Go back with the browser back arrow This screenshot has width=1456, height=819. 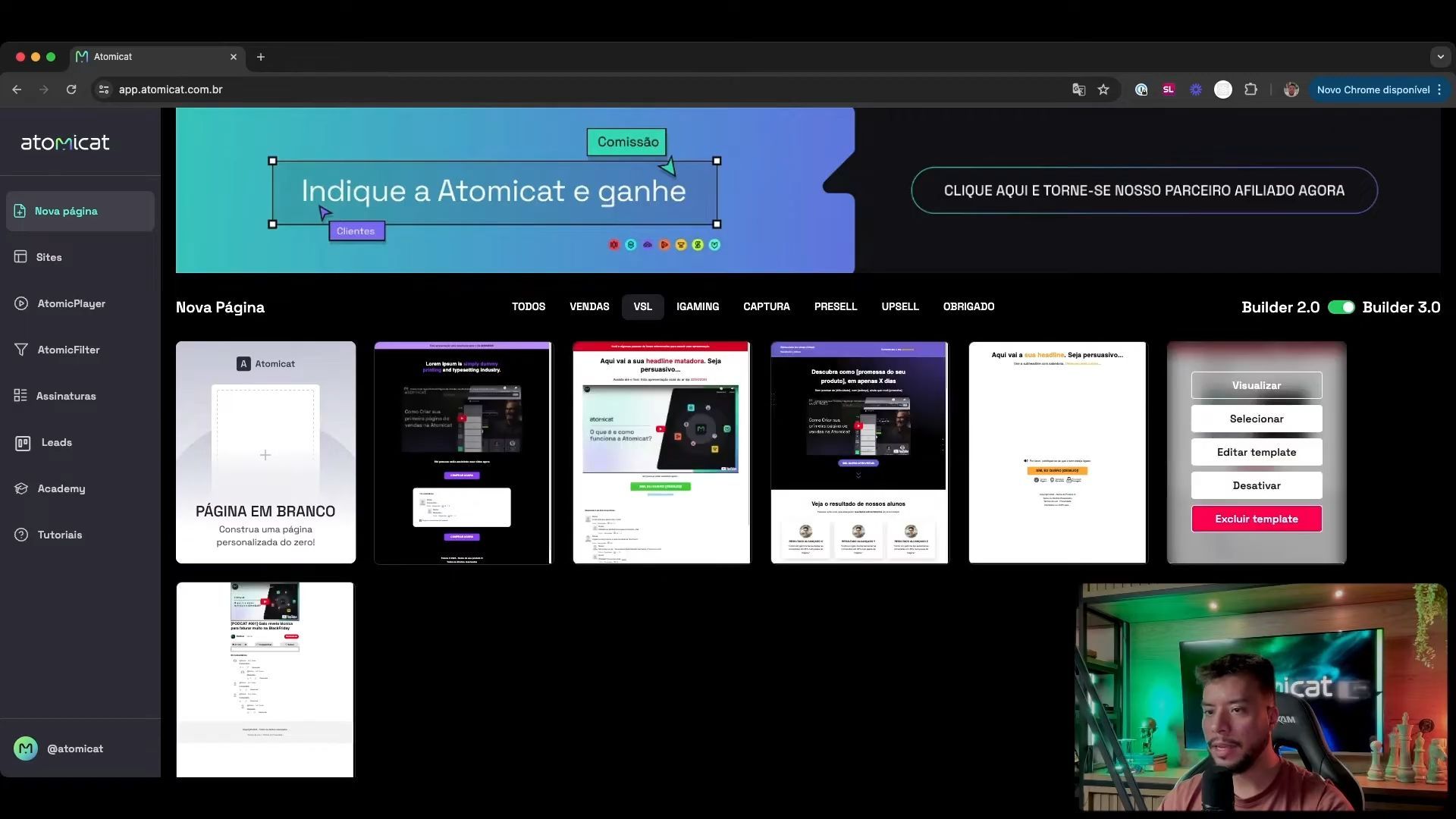coord(17,89)
